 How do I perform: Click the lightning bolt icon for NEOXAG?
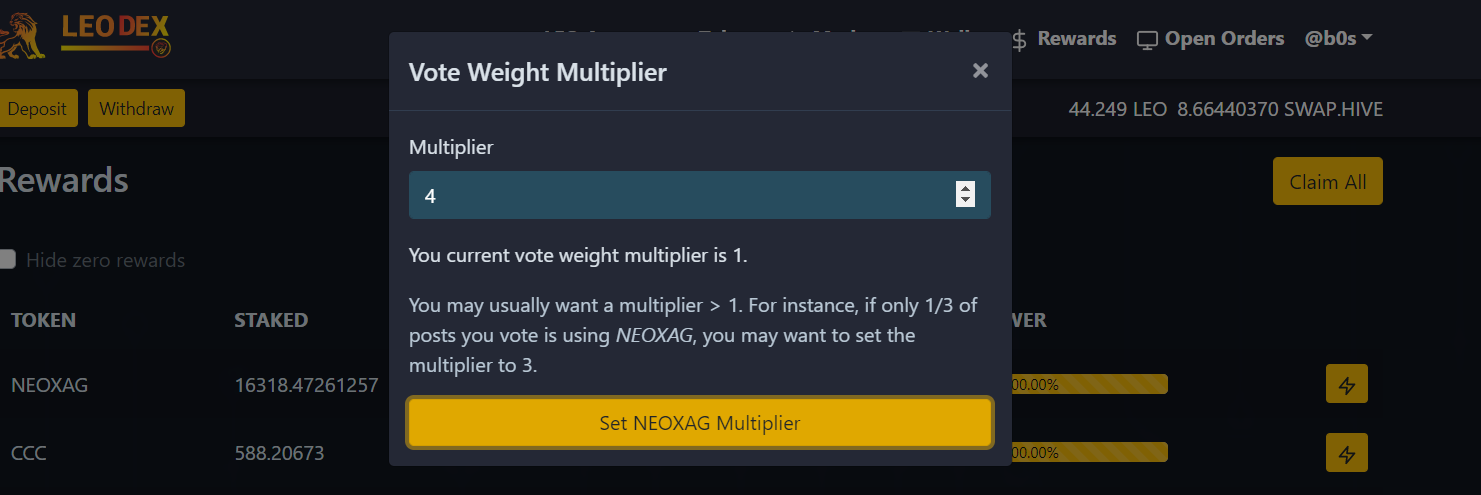click(x=1347, y=384)
